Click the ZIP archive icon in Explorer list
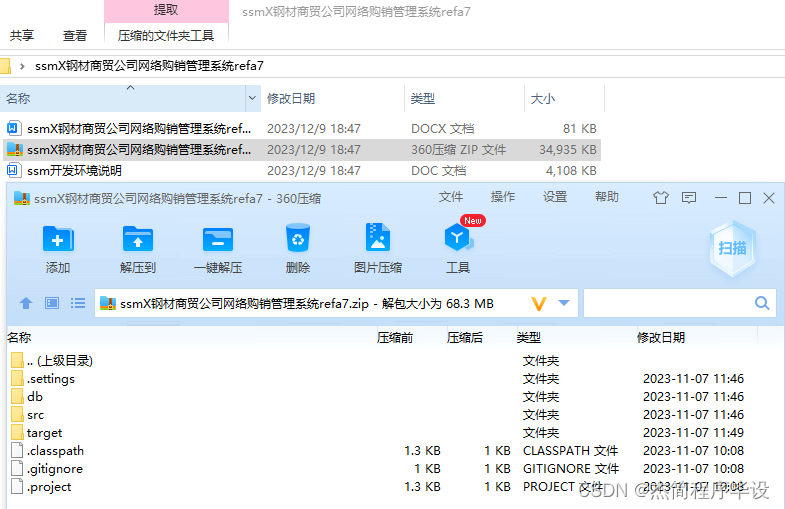 15,150
